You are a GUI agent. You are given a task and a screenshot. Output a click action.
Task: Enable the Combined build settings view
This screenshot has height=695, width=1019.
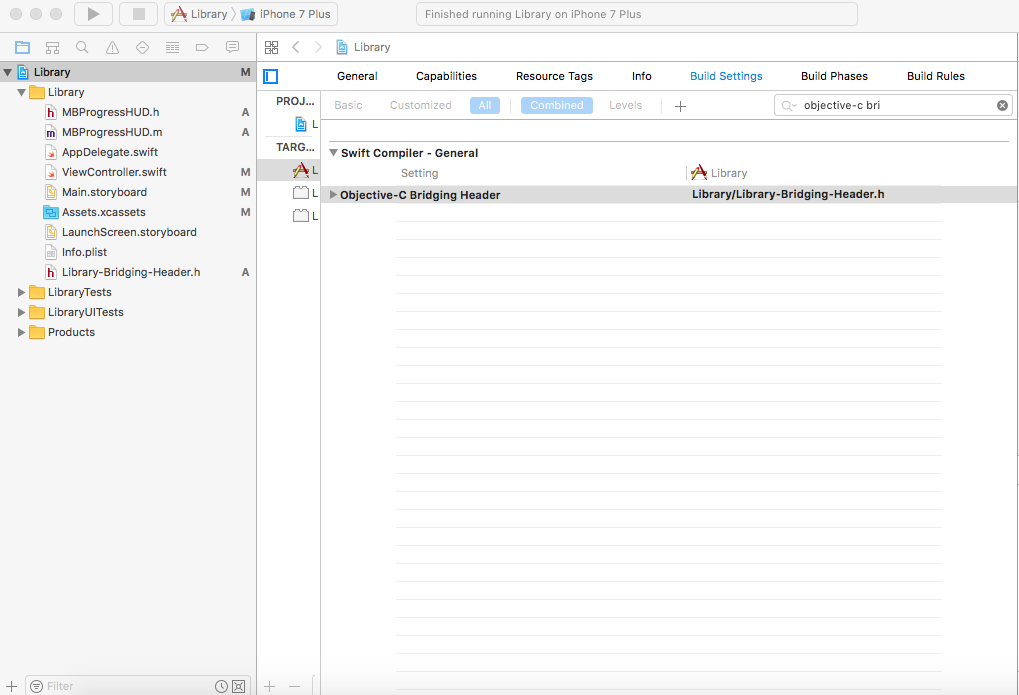pyautogui.click(x=556, y=104)
